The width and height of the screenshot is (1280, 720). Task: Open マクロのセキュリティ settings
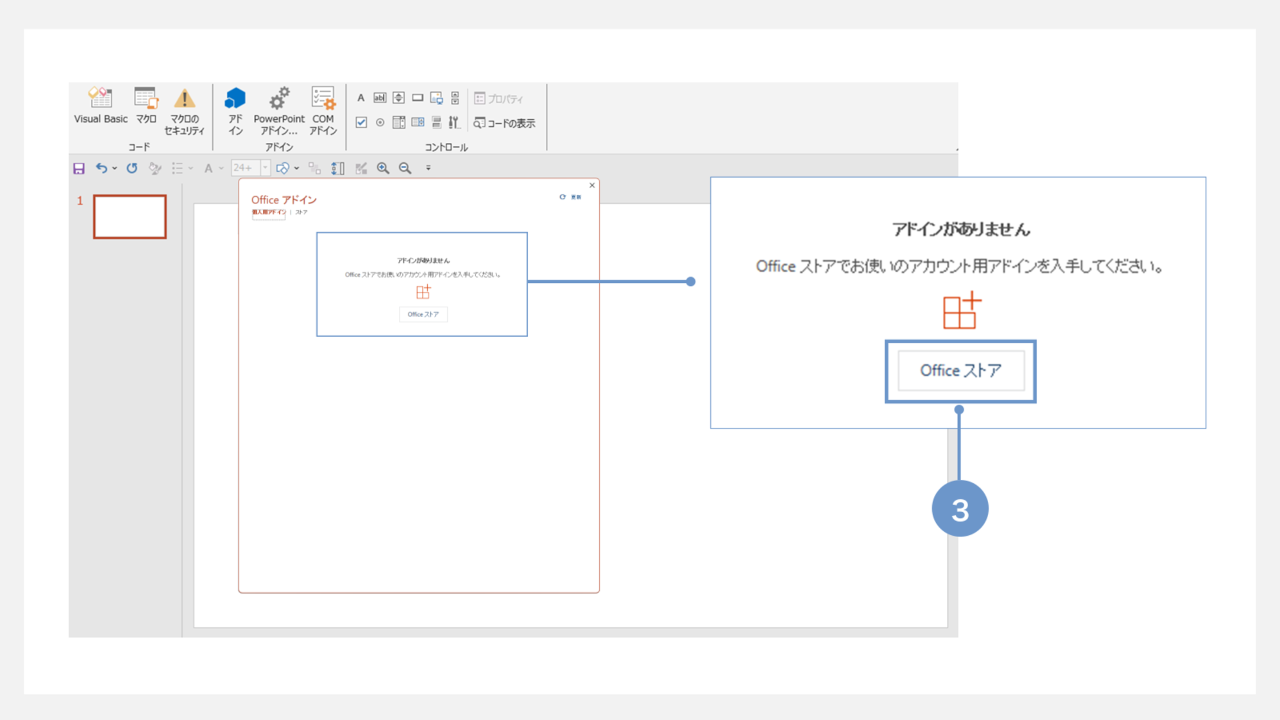184,111
